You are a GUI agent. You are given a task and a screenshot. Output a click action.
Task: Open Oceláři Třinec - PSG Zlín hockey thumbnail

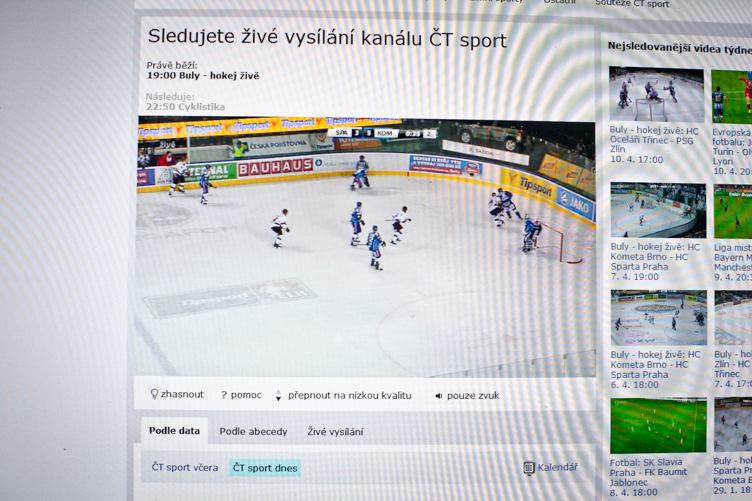(x=656, y=94)
